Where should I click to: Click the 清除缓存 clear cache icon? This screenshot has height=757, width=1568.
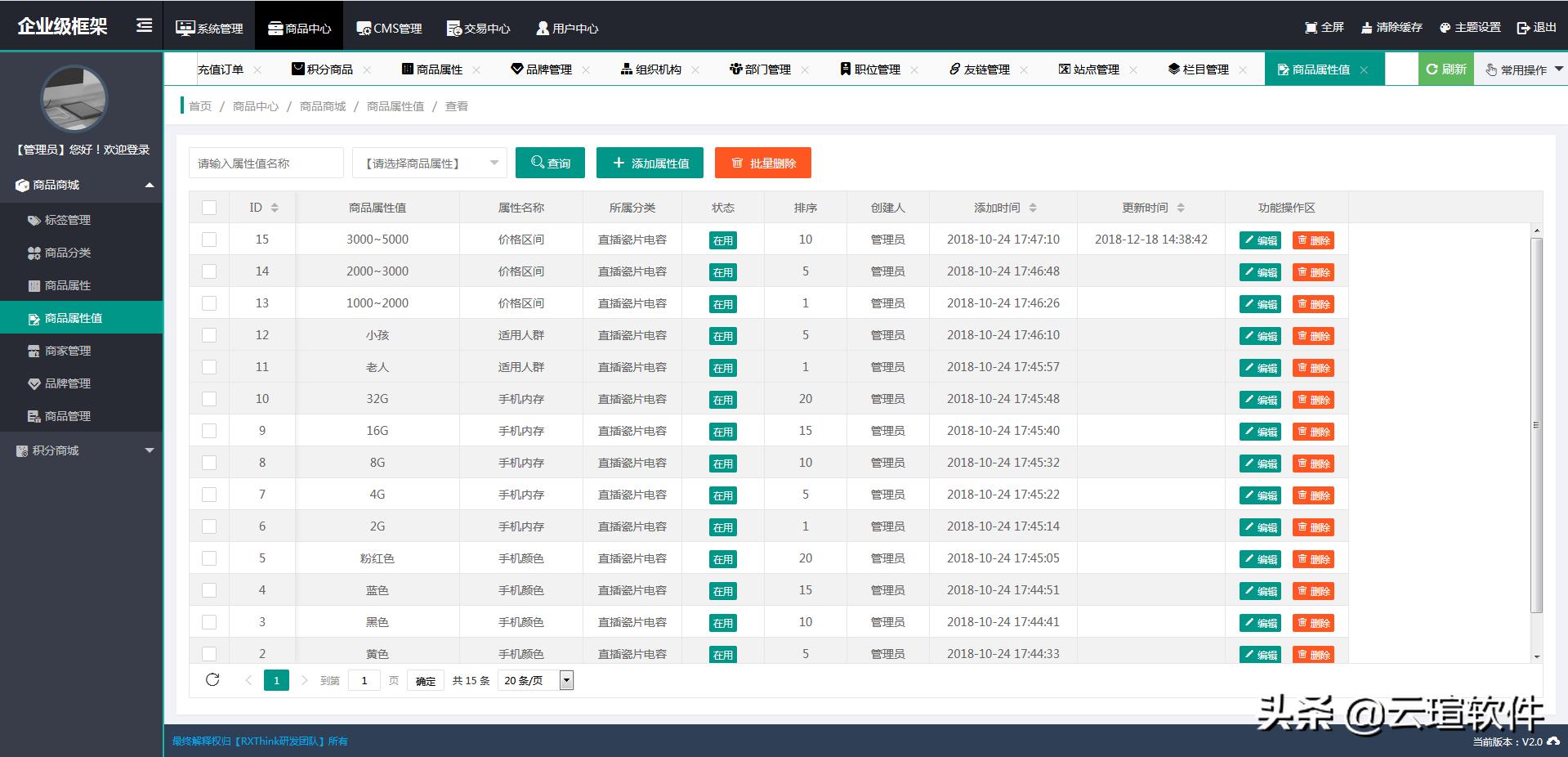[1366, 28]
